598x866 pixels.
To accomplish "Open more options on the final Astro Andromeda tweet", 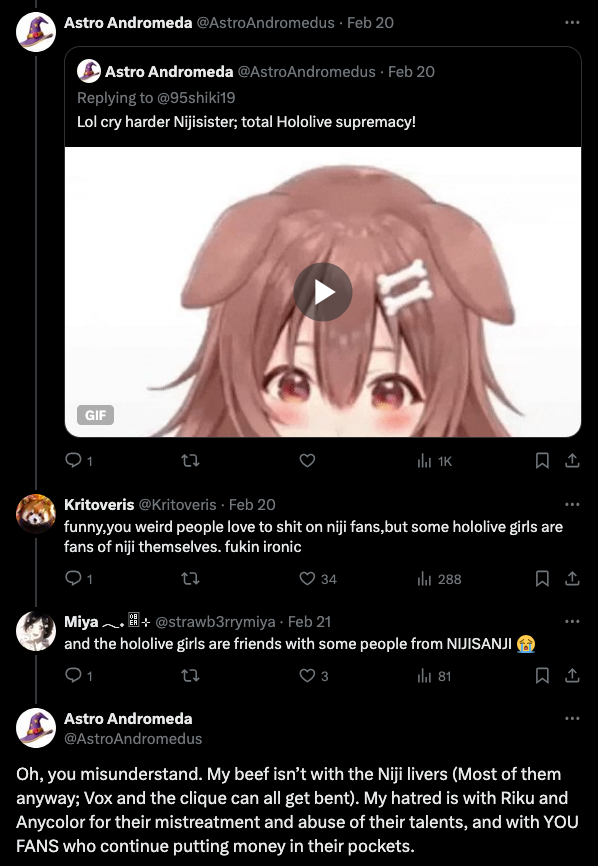I will point(573,719).
